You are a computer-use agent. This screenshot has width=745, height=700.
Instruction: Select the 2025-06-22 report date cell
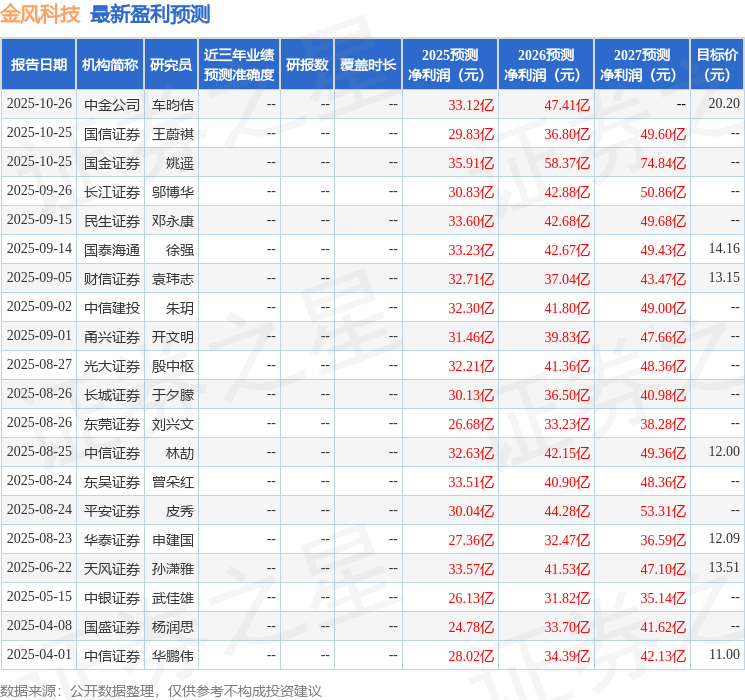(x=39, y=568)
